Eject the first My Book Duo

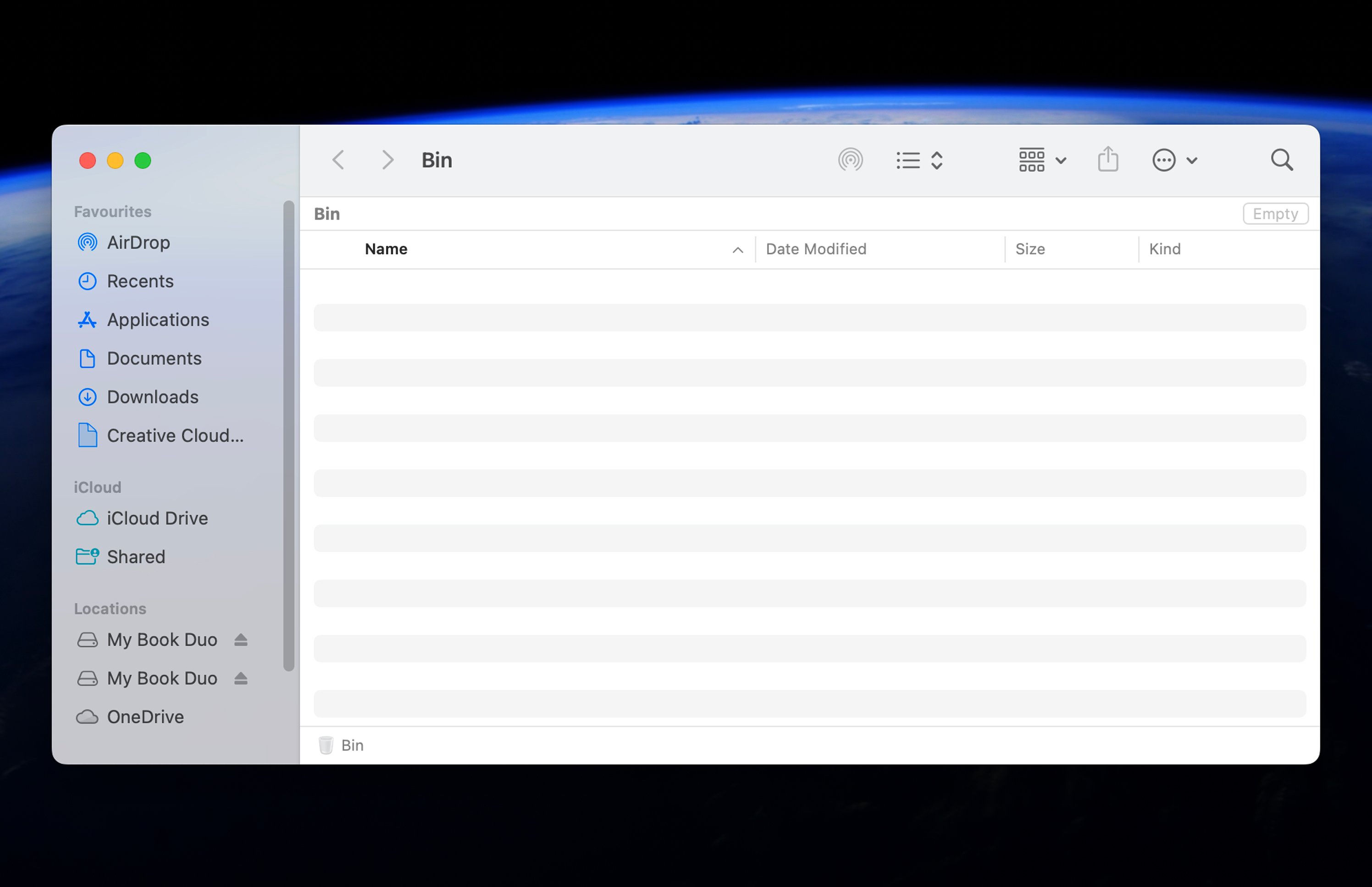241,639
